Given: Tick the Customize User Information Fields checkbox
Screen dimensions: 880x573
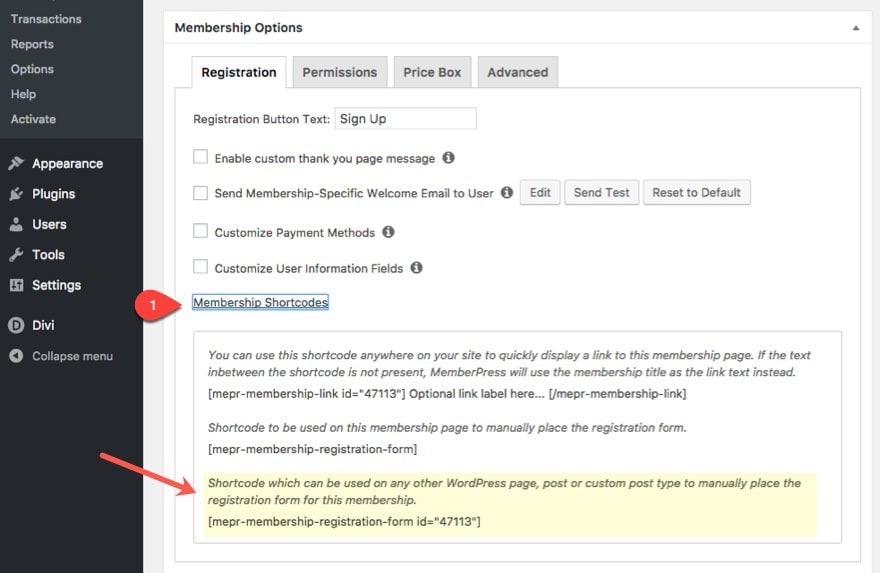Looking at the screenshot, I should (201, 268).
